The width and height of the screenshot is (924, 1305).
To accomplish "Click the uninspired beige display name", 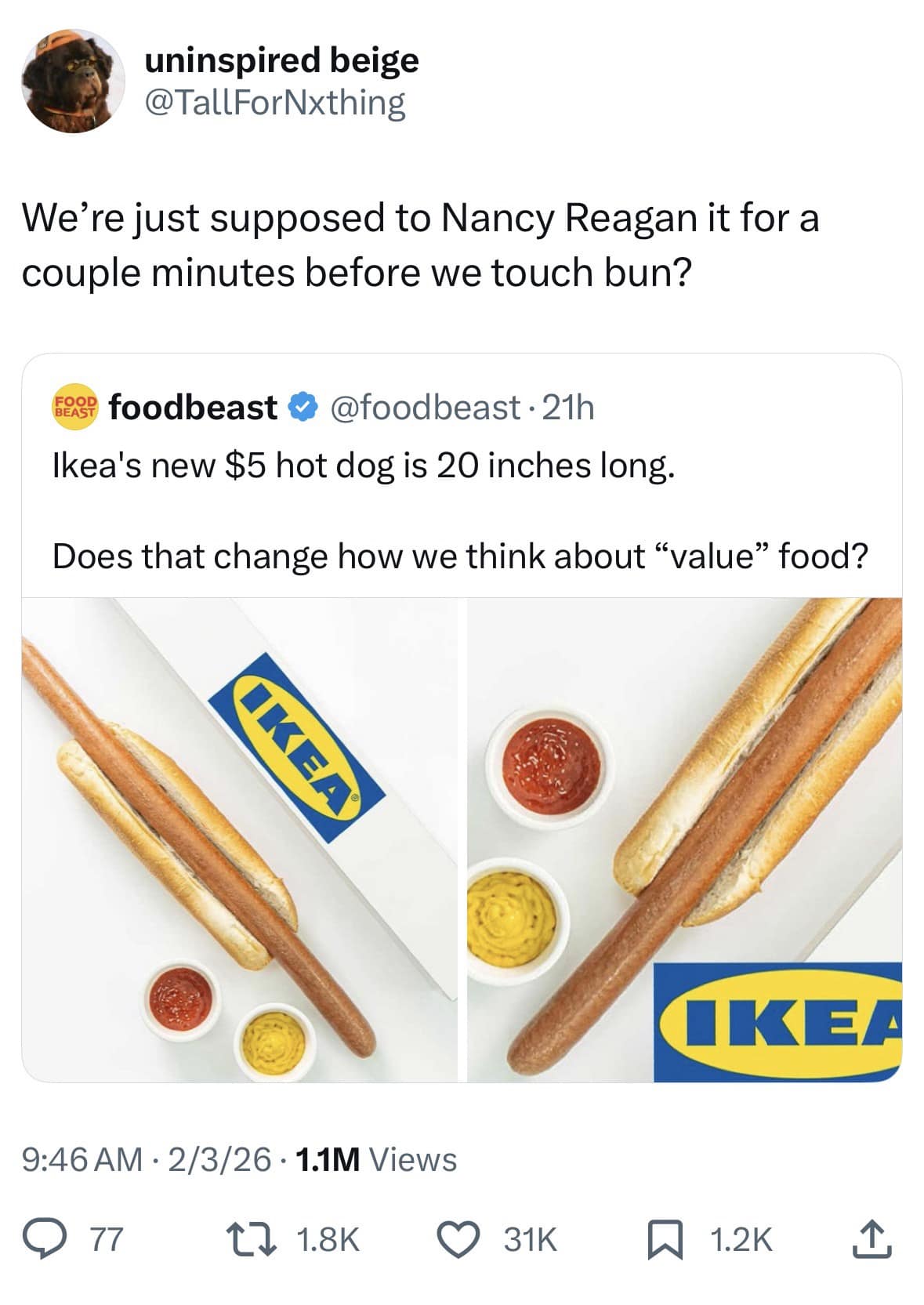I will tap(281, 60).
